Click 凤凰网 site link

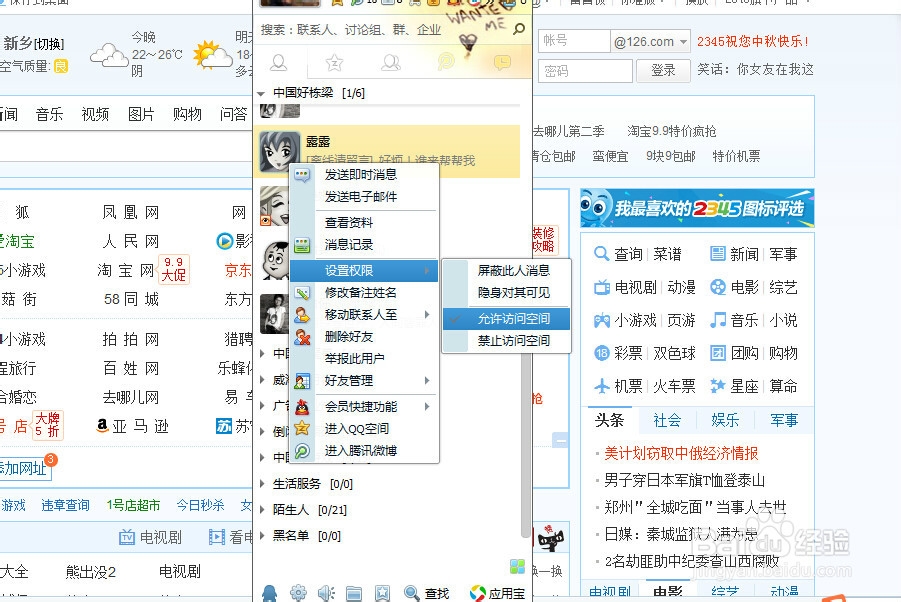point(131,213)
